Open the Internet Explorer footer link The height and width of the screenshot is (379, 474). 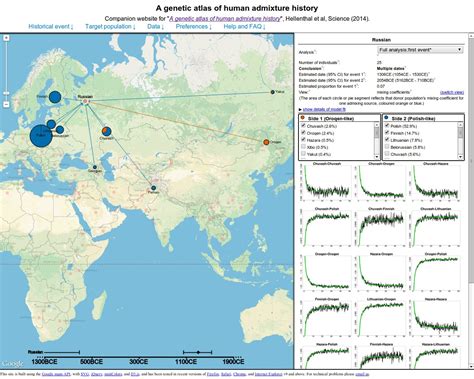coord(268,374)
